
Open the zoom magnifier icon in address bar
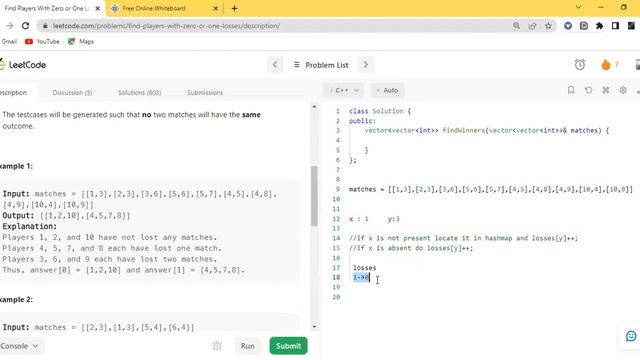pyautogui.click(x=516, y=26)
